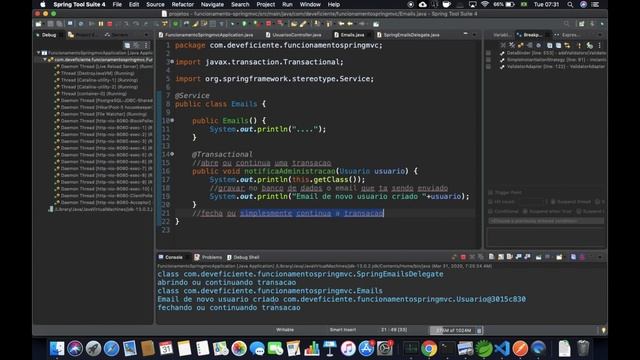
Task: Open Safari from the Dock
Action: coord(111,349)
